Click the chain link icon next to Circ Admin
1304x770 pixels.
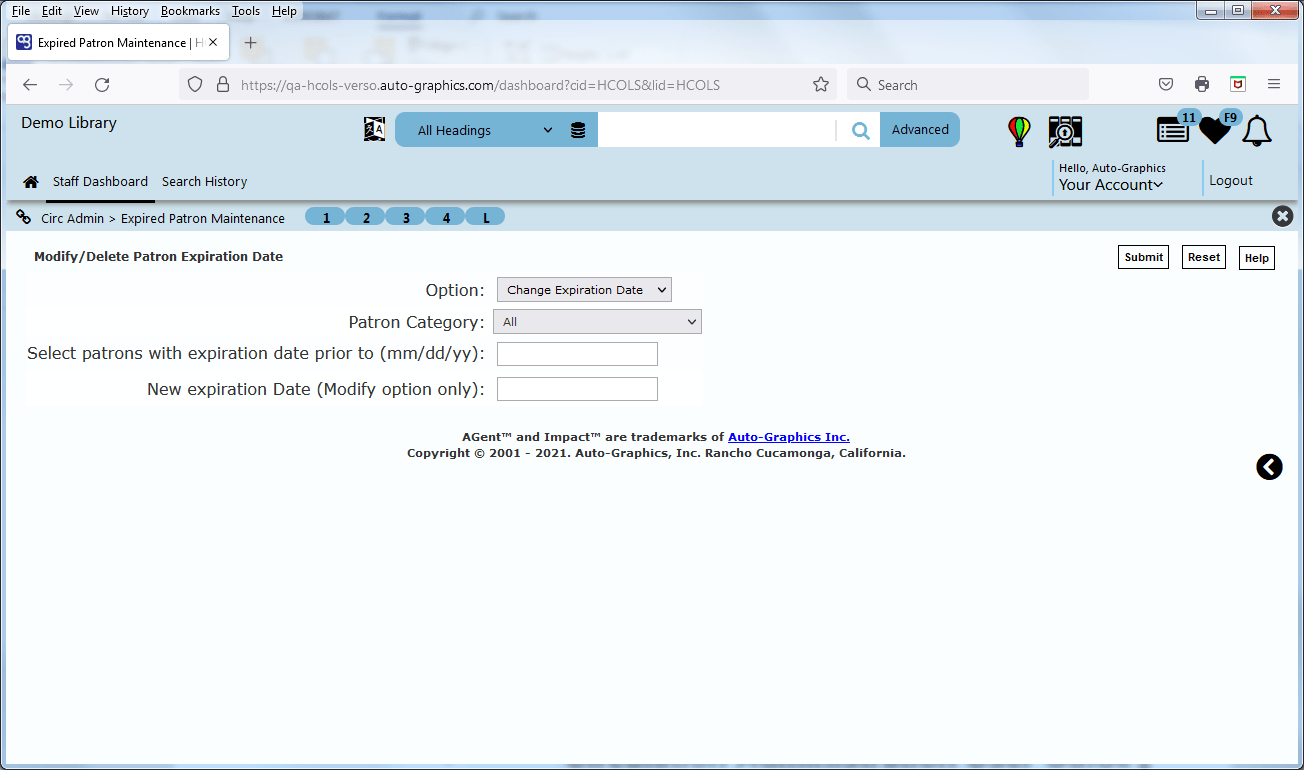[x=24, y=217]
